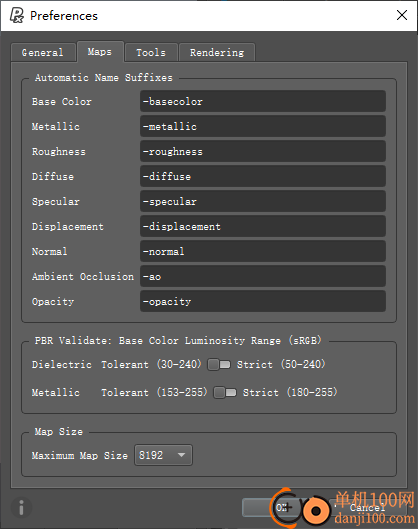Image resolution: width=418 pixels, height=529 pixels.
Task: Open the Rendering tab
Action: click(217, 52)
